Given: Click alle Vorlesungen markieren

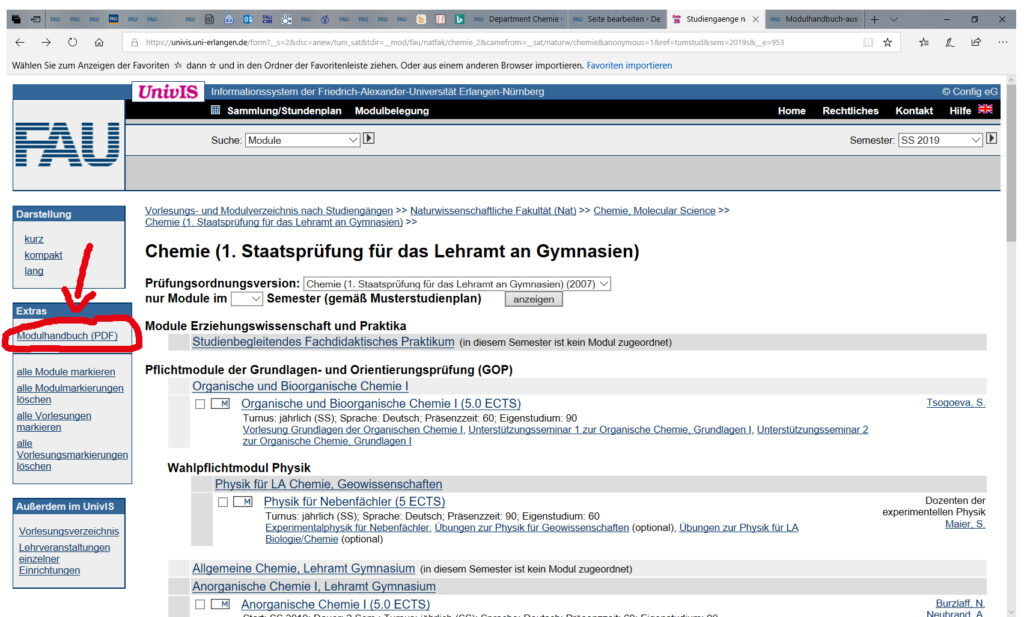Looking at the screenshot, I should click(54, 421).
